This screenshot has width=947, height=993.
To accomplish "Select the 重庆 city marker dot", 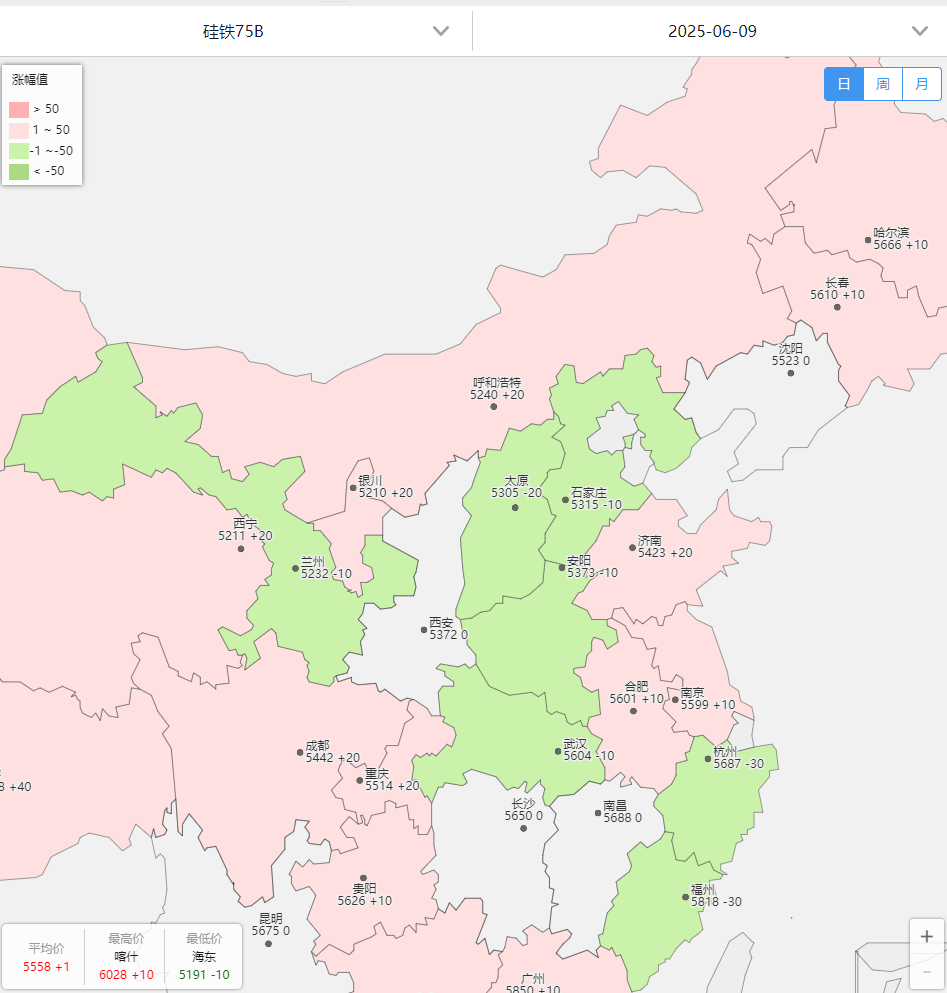I will click(360, 780).
